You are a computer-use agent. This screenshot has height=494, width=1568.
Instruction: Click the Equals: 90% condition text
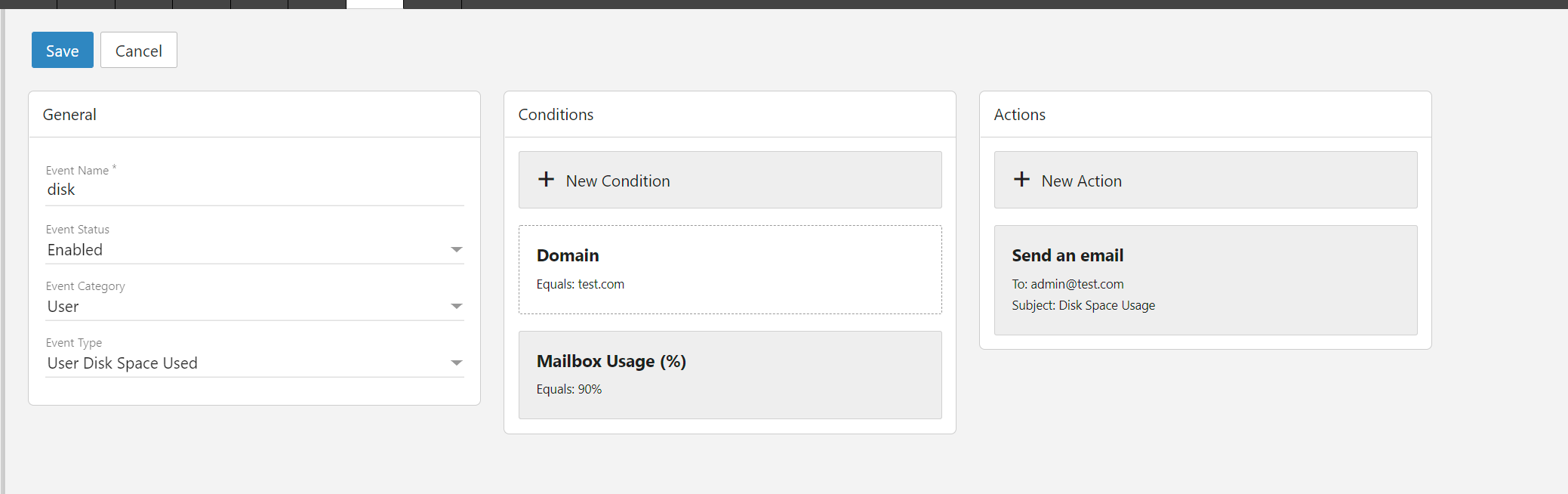pos(568,390)
